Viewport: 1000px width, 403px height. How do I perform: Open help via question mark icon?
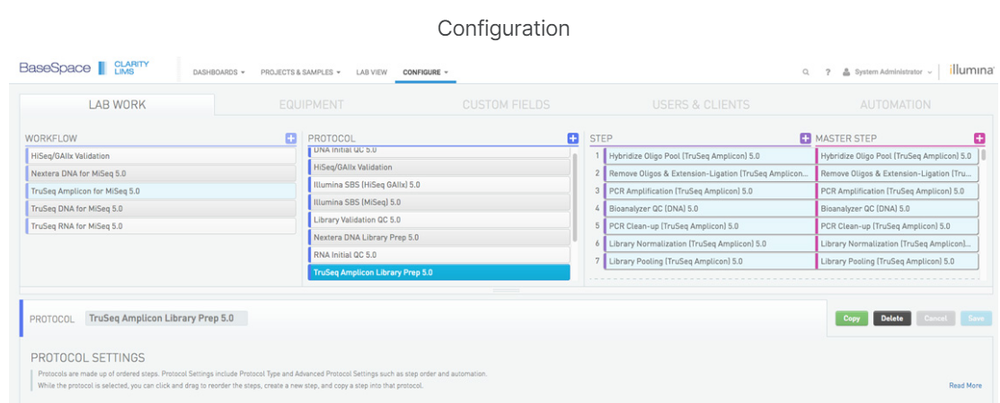pos(828,73)
